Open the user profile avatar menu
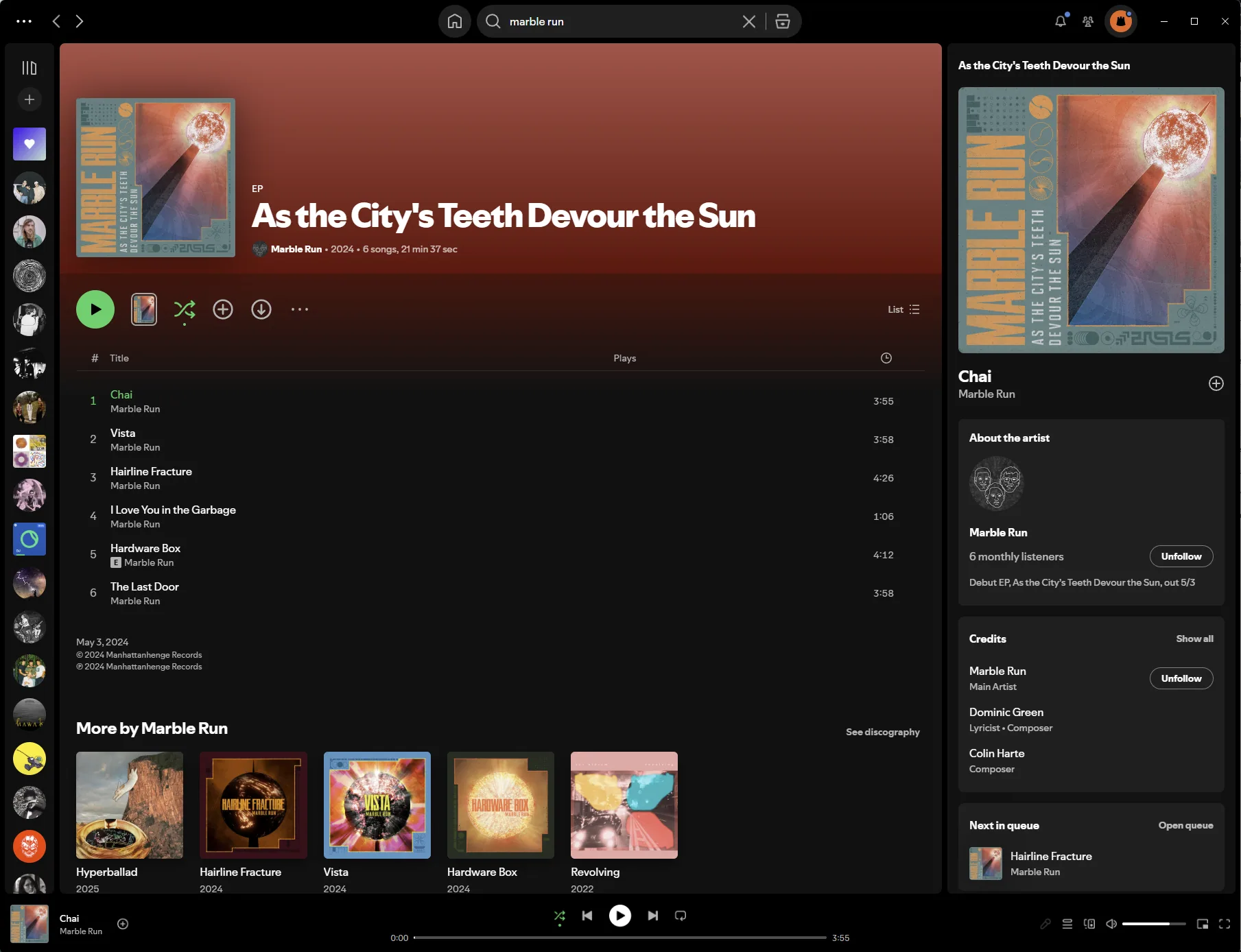This screenshot has width=1241, height=952. coord(1121,21)
